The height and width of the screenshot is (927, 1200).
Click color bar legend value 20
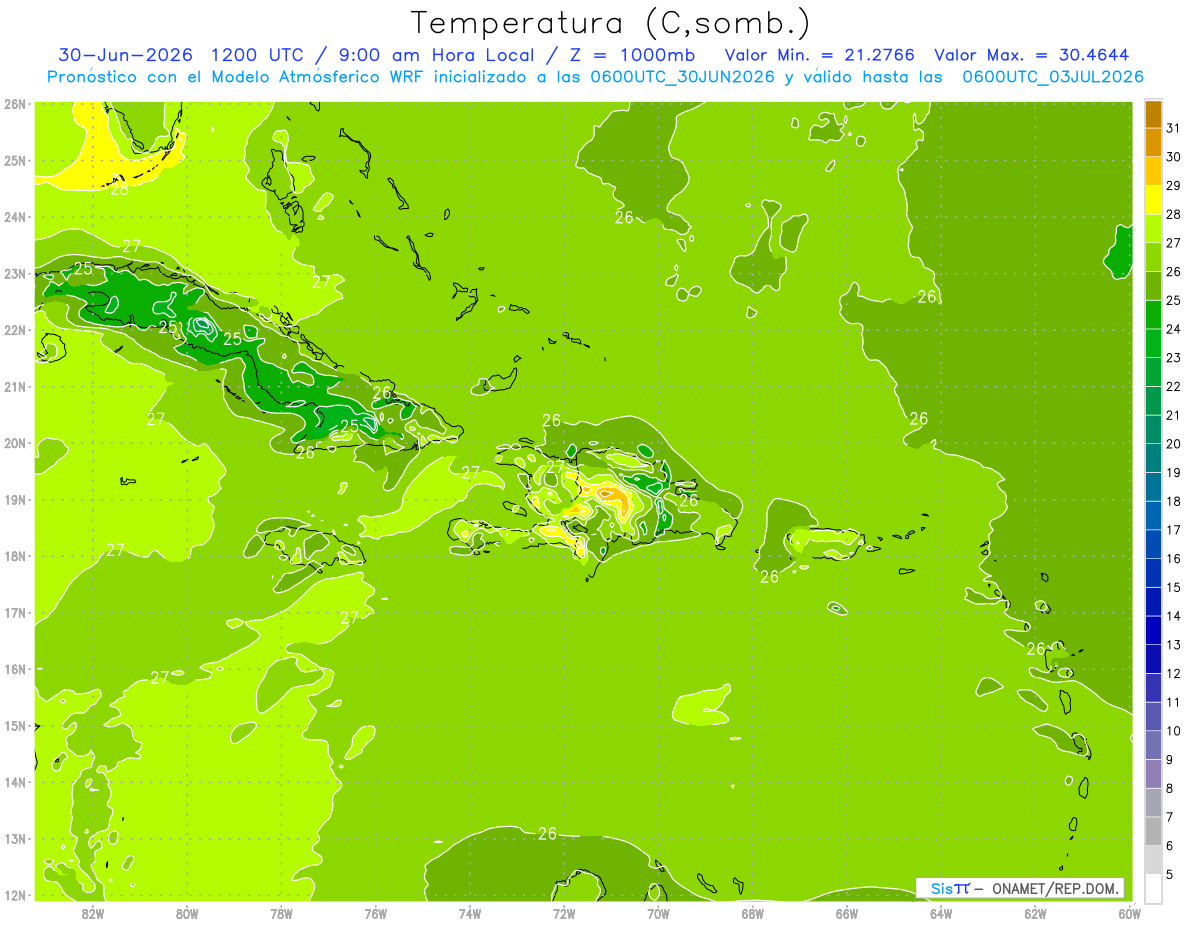pyautogui.click(x=1173, y=444)
